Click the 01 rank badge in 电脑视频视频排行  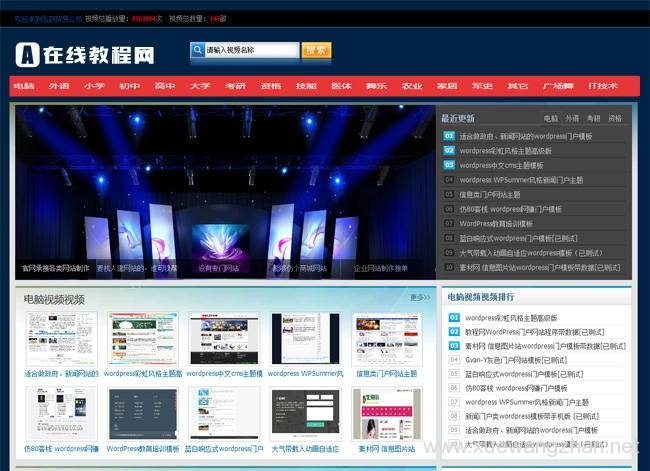(x=455, y=318)
